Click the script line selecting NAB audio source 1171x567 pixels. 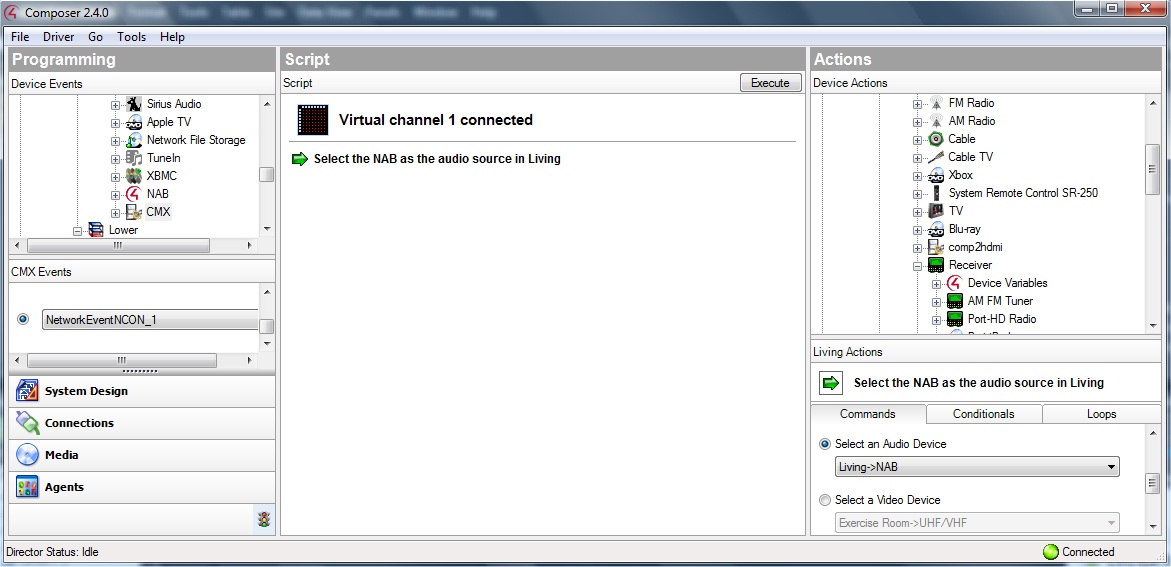[x=437, y=159]
